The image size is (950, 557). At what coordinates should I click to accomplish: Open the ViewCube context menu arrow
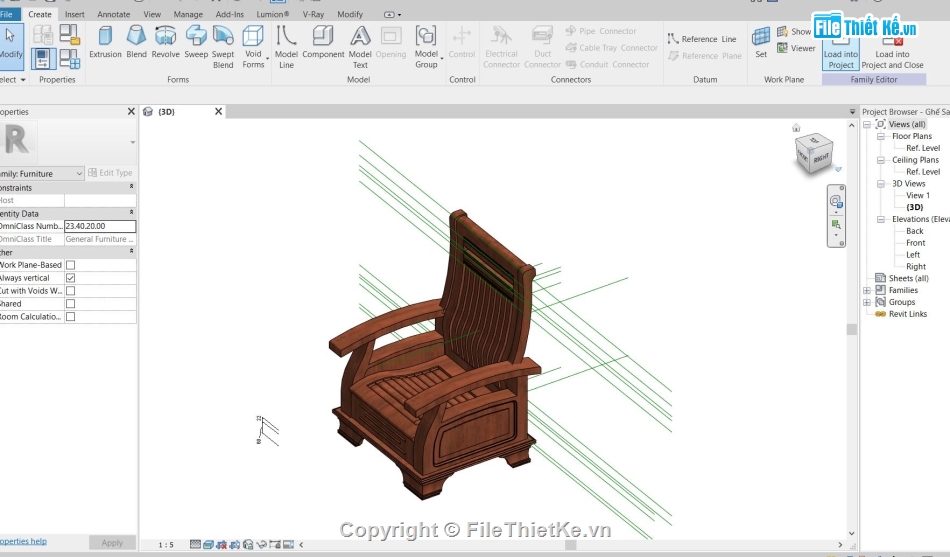coord(839,170)
